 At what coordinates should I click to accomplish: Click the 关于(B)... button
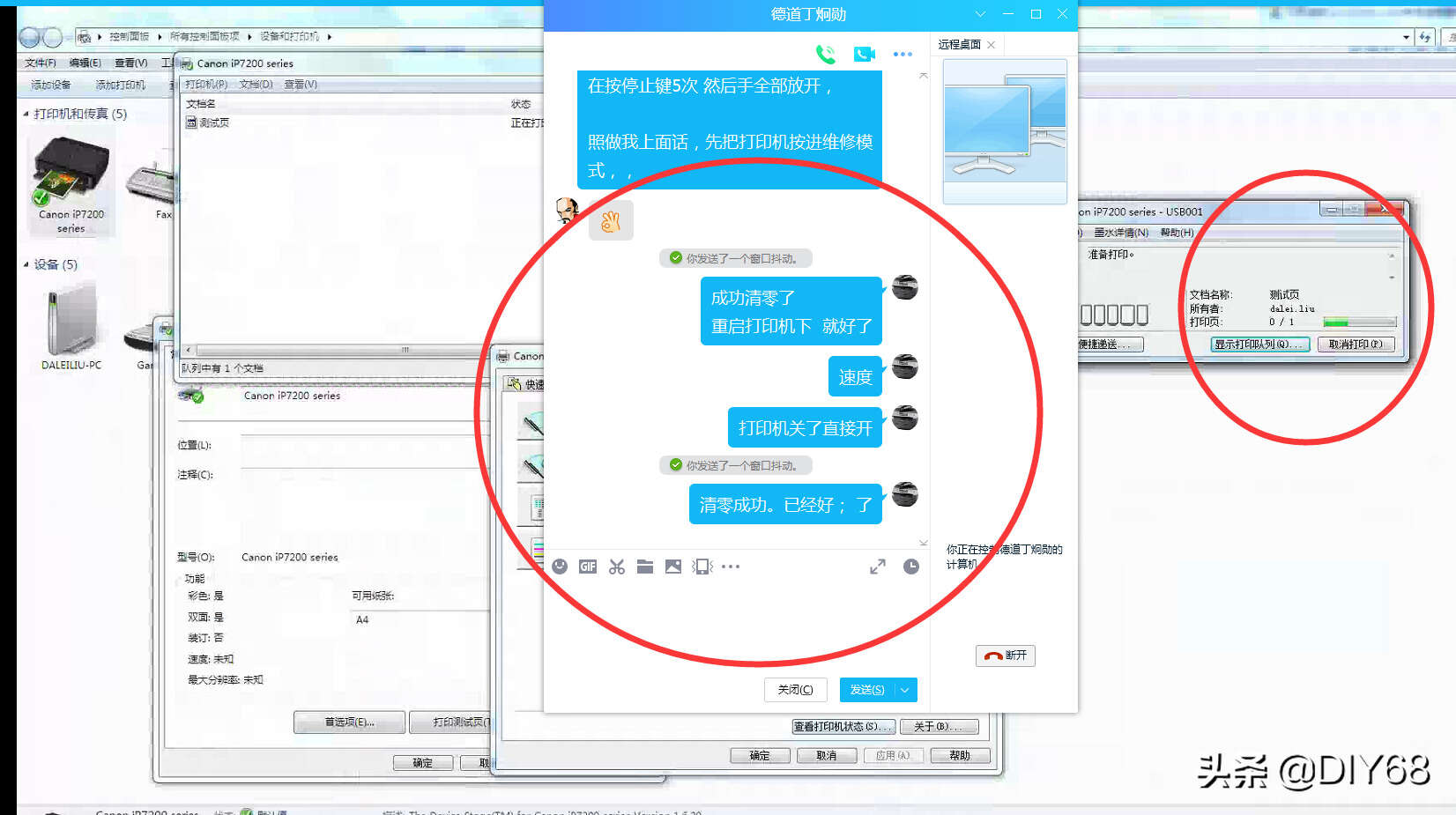pyautogui.click(x=939, y=727)
